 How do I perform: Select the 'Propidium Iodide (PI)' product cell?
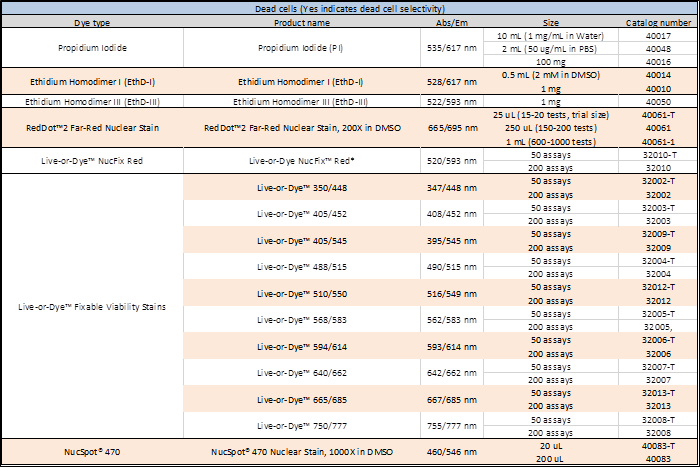(x=302, y=48)
